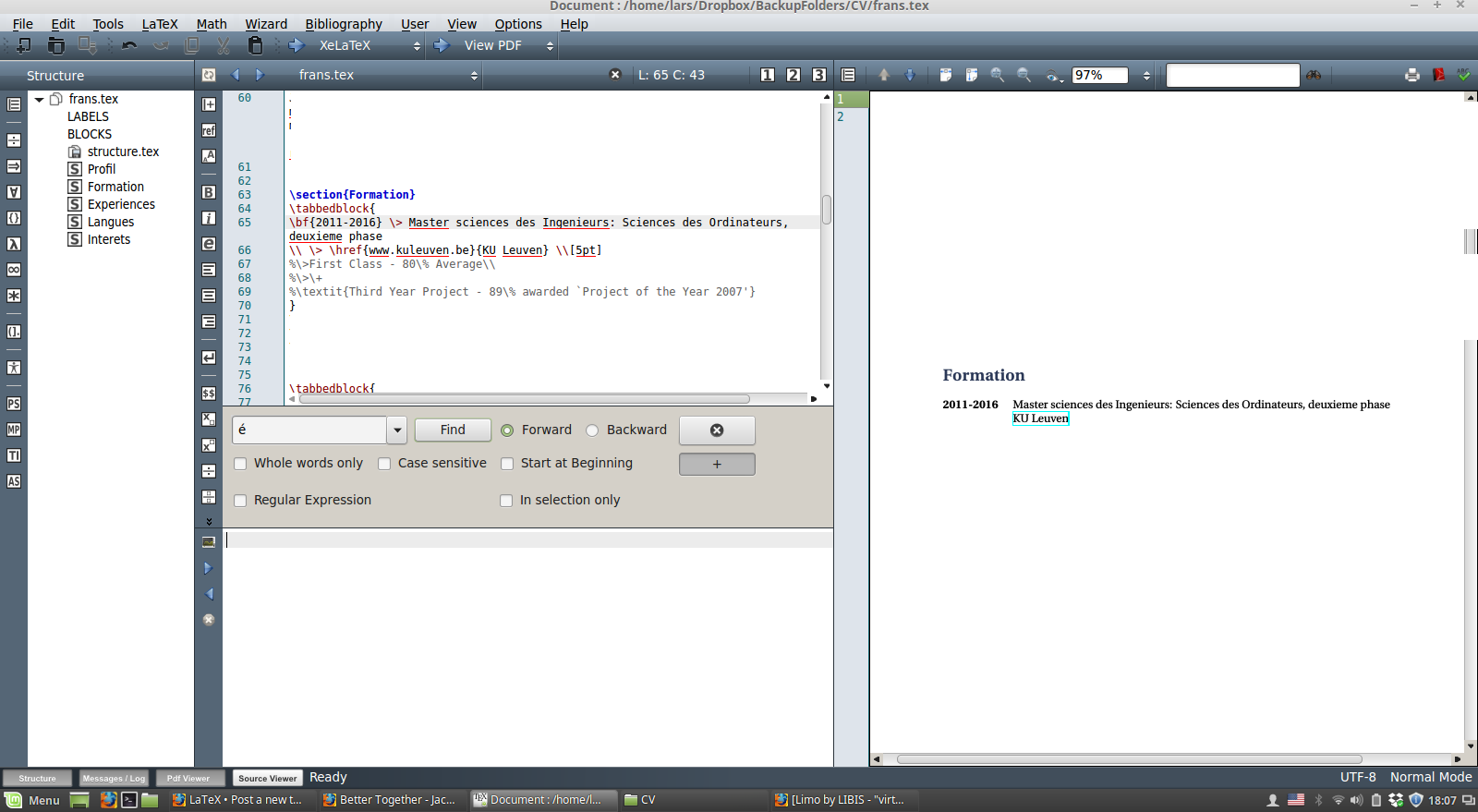The image size is (1478, 812).
Task: Insert display math with the $$ icon
Action: pyautogui.click(x=209, y=394)
